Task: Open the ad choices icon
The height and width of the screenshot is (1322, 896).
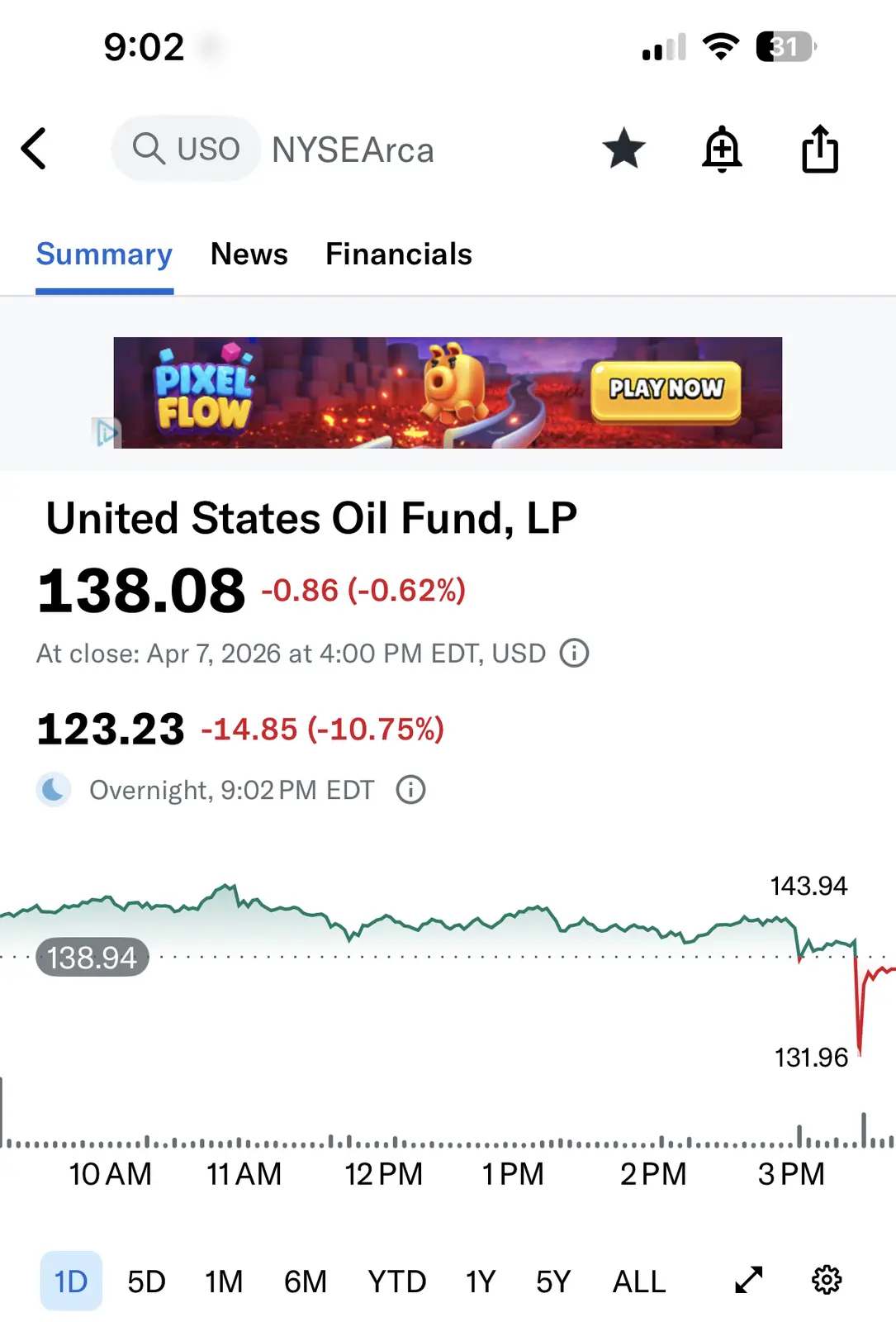Action: coord(106,432)
